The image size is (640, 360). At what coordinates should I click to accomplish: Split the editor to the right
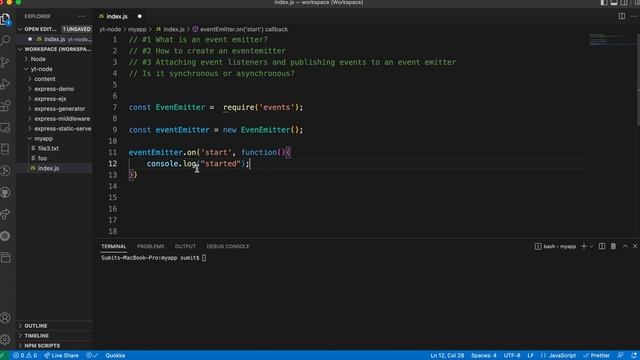point(622,16)
